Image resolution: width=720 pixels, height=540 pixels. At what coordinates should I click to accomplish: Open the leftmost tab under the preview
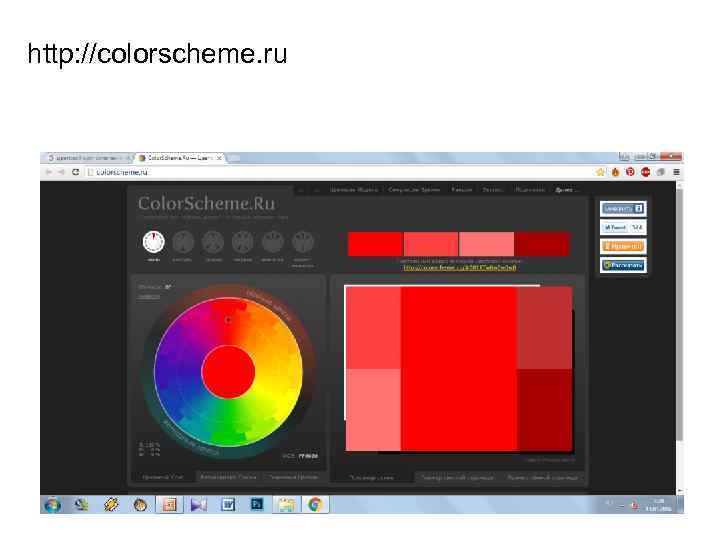(371, 478)
